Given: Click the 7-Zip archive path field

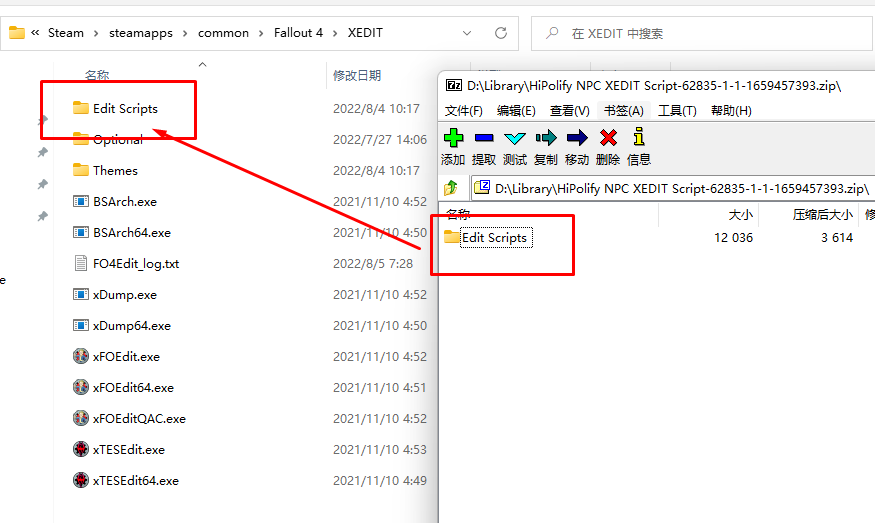Looking at the screenshot, I should click(672, 188).
